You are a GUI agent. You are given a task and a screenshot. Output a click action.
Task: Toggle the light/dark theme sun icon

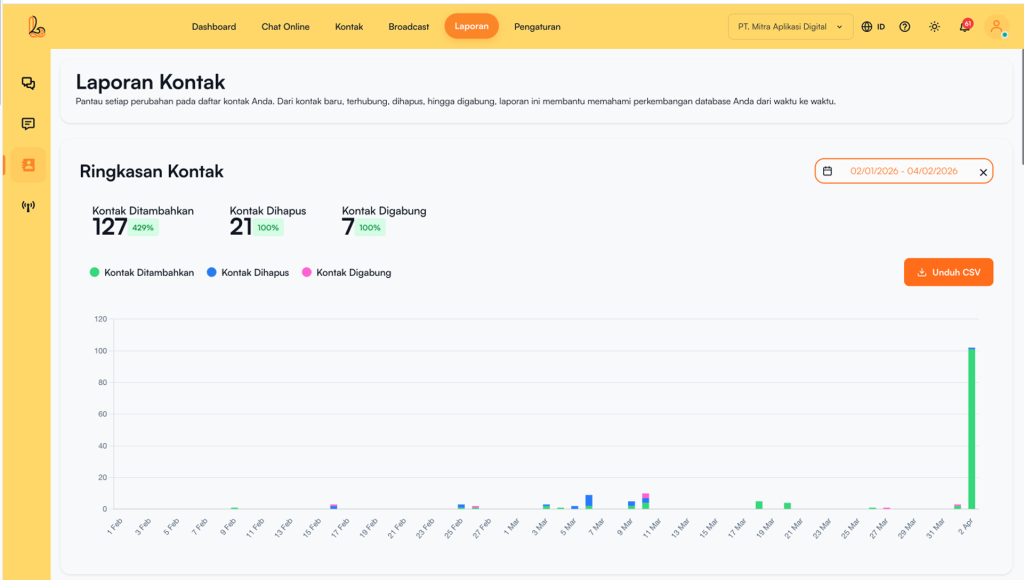(x=934, y=27)
